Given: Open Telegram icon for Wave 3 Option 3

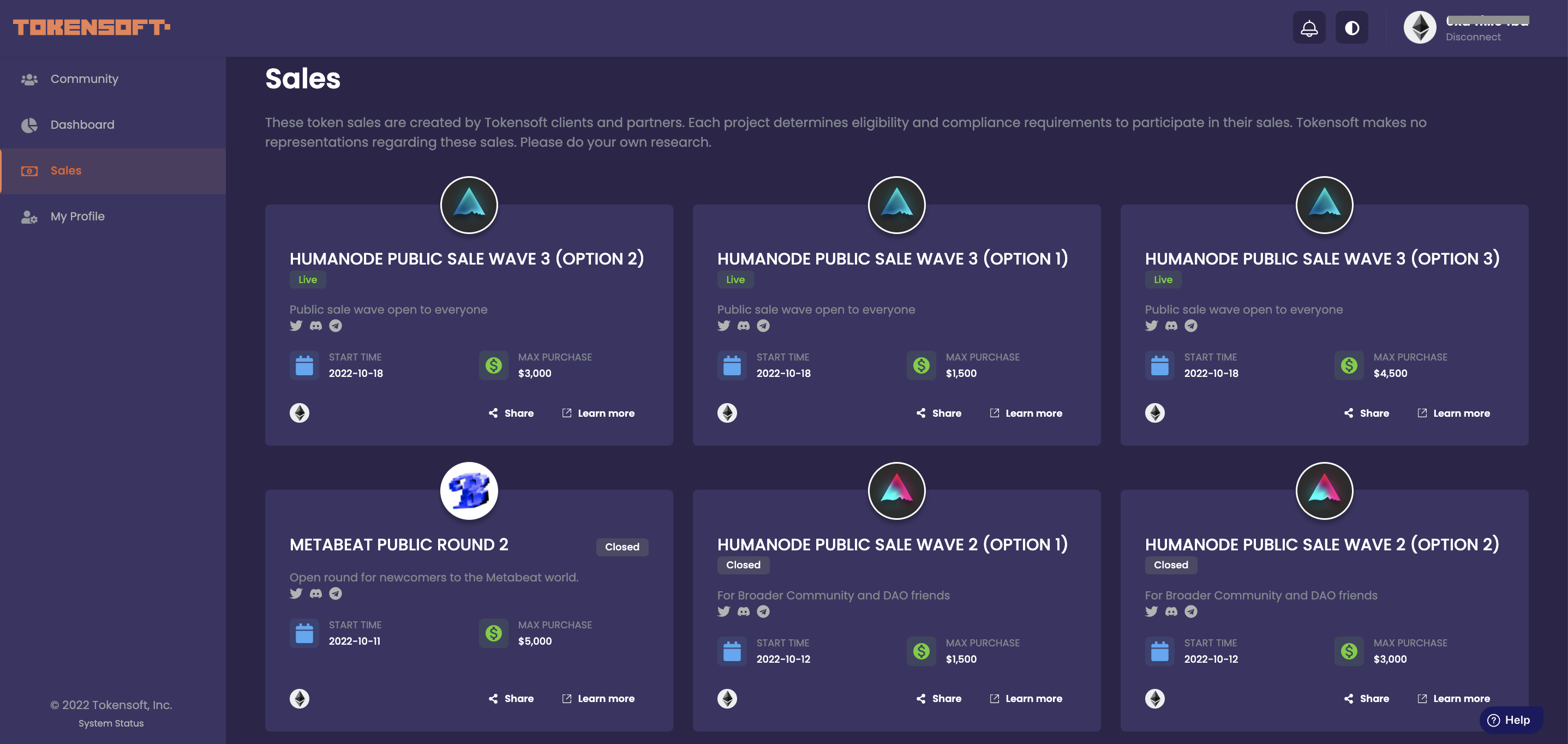Looking at the screenshot, I should [1191, 326].
